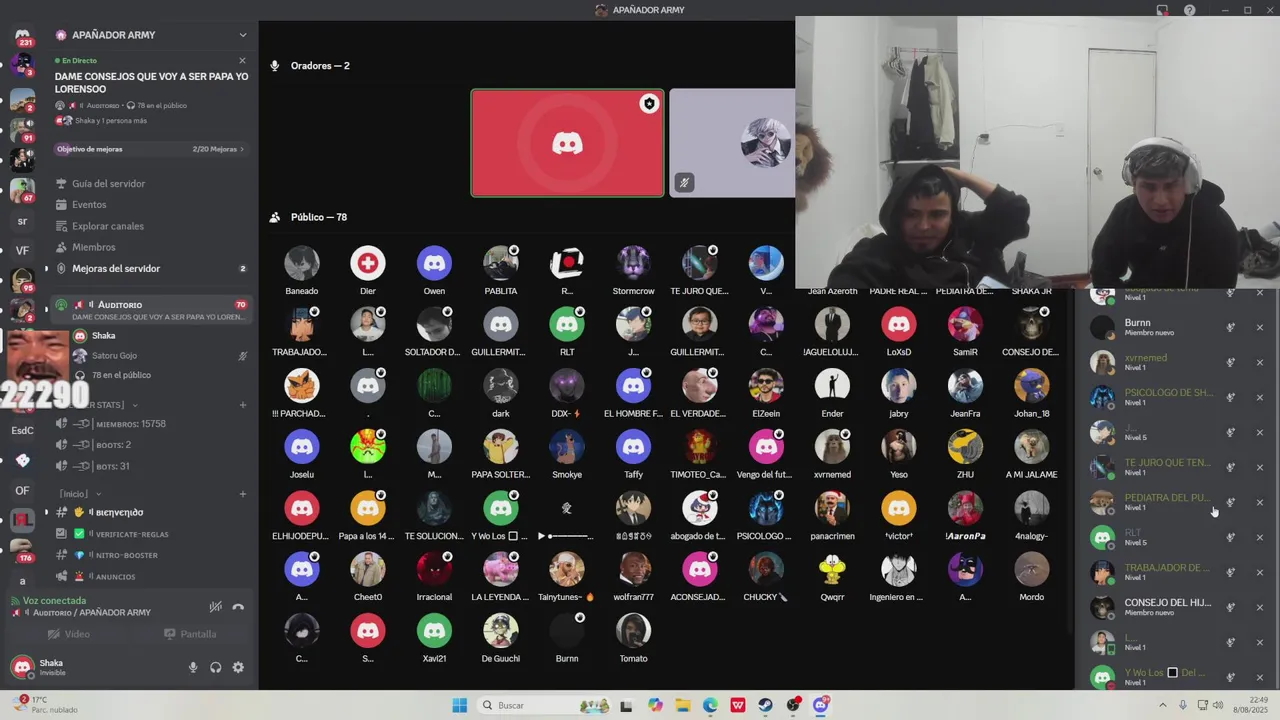
Task: Dismiss Burnn's request
Action: click(1260, 327)
